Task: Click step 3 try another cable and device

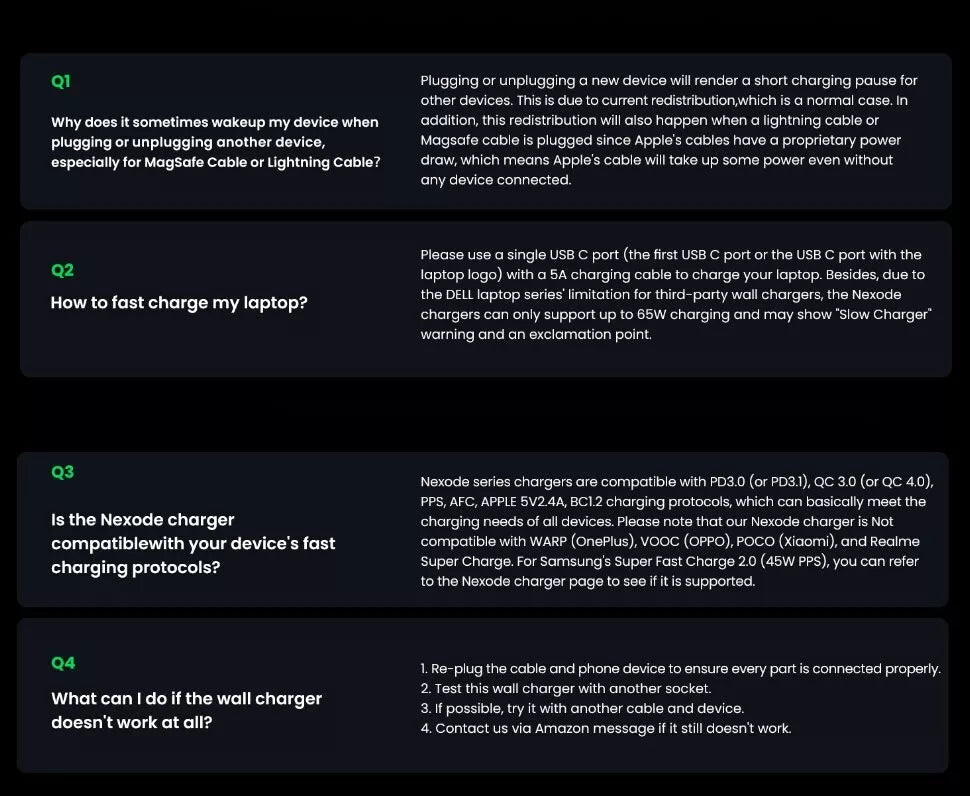Action: [x=582, y=708]
